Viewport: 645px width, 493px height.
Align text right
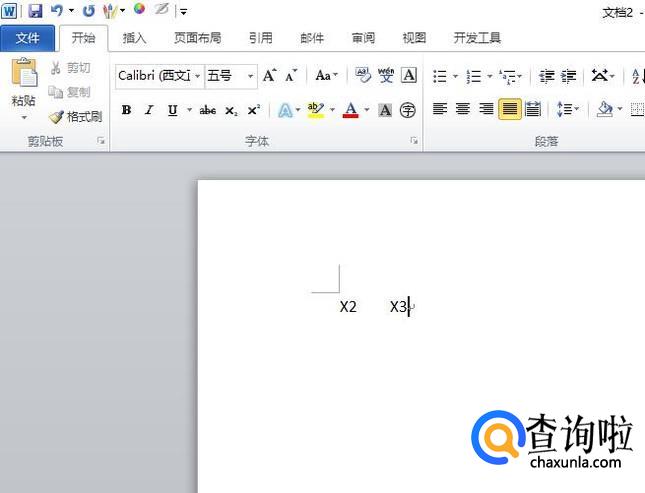coord(486,109)
